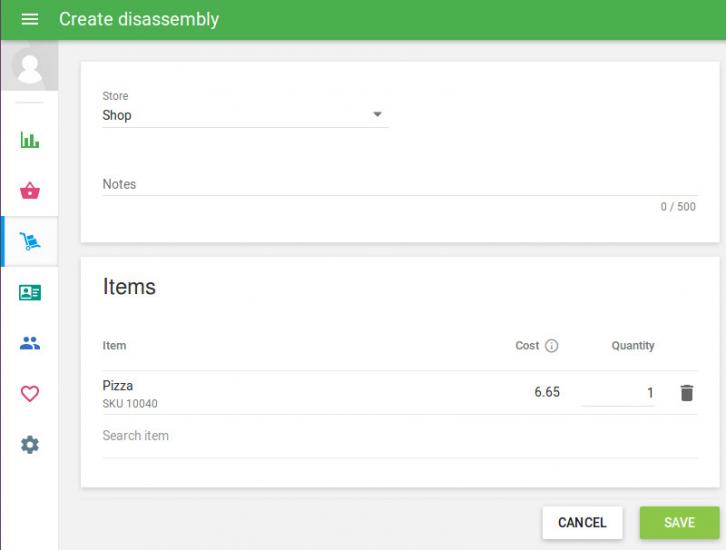Select the inventory hand truck icon

point(30,242)
